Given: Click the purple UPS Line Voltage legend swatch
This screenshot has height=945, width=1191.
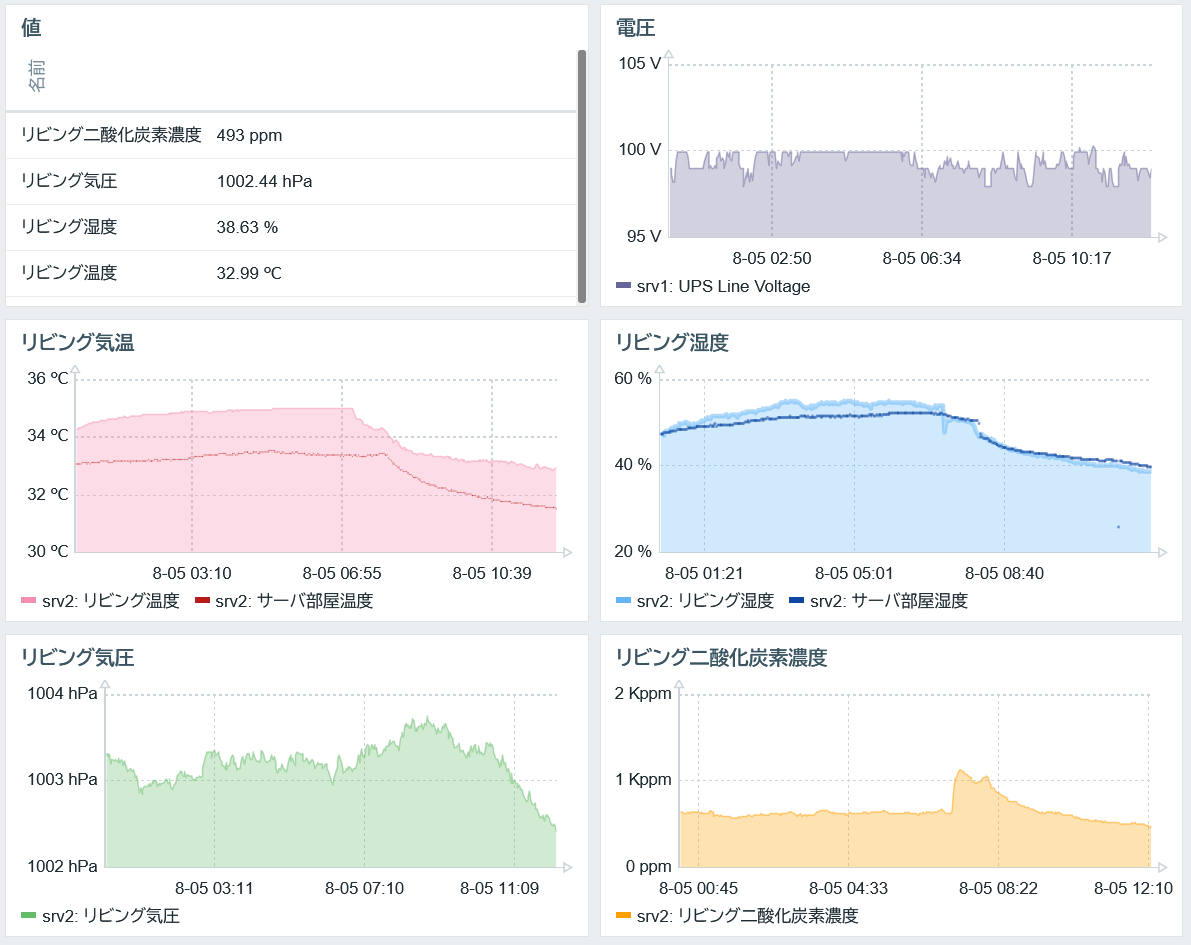Looking at the screenshot, I should click(623, 286).
